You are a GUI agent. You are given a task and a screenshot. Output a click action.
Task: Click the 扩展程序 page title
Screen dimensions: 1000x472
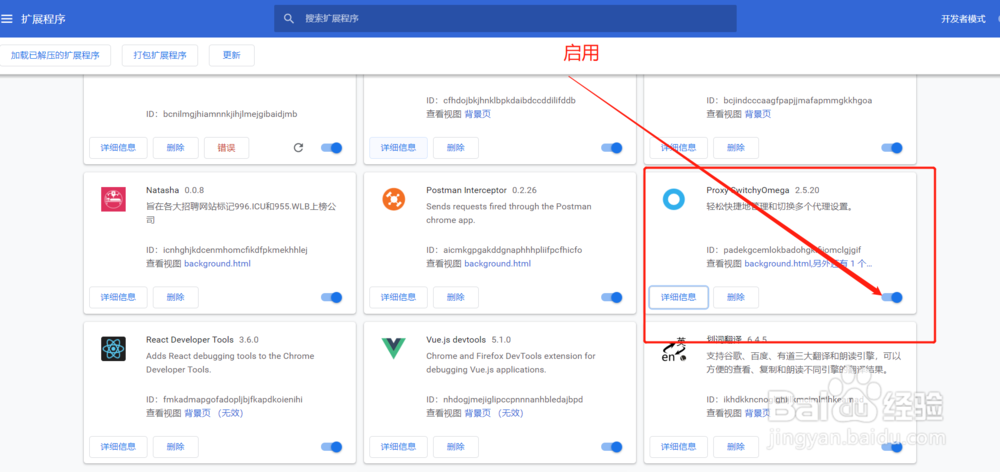[x=43, y=18]
